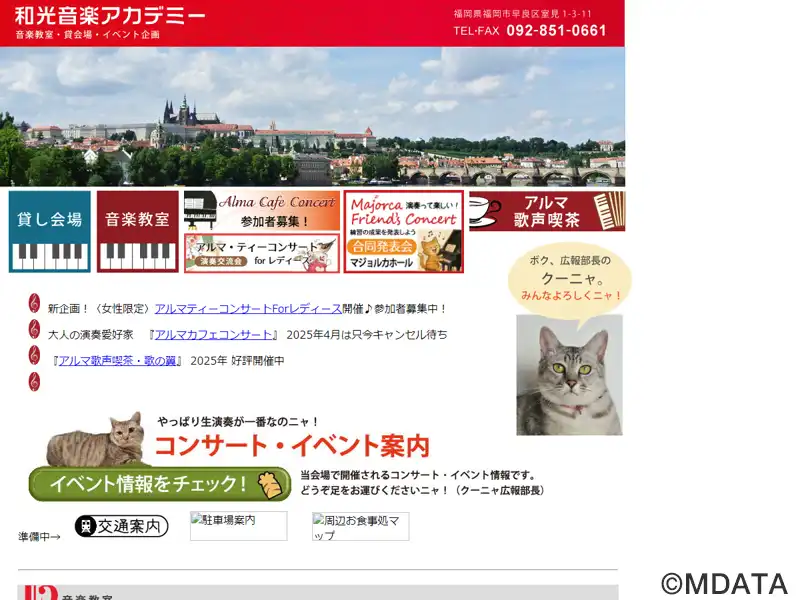Follow the アルマ歌声喫茶・歌の翼 link
Image resolution: width=800 pixels, height=600 pixels.
117,361
